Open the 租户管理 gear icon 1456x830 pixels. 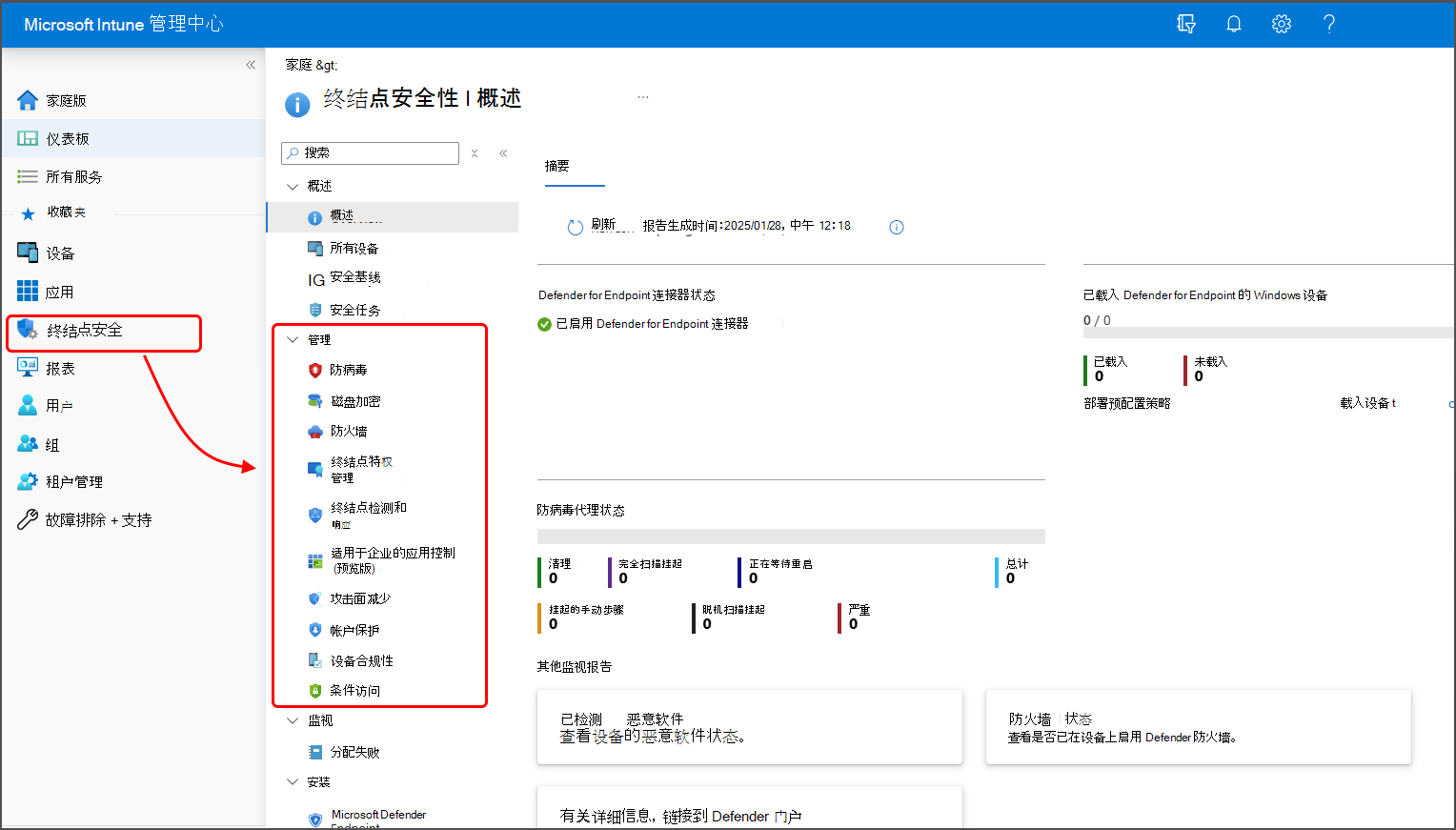[28, 482]
